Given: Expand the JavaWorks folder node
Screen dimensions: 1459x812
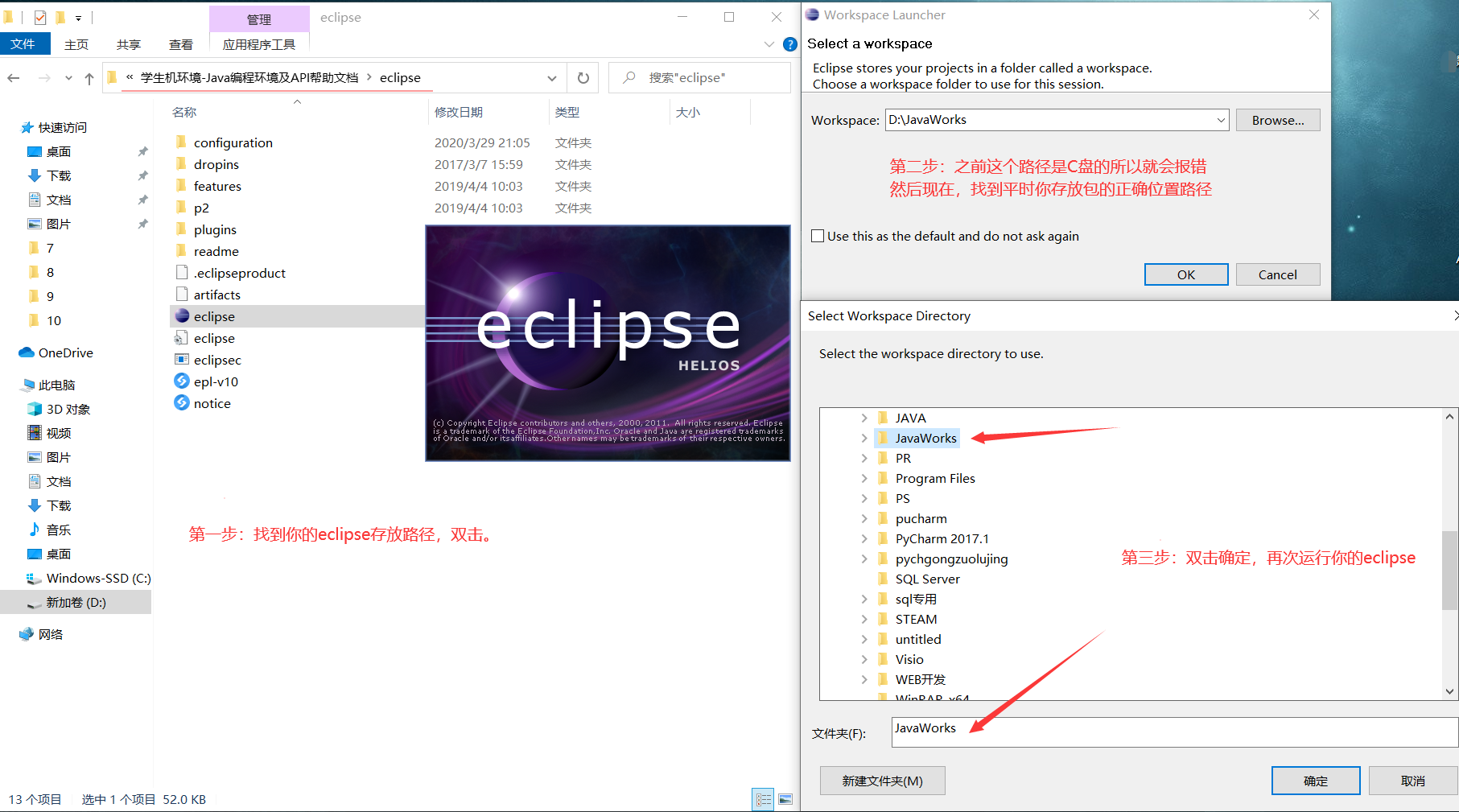Looking at the screenshot, I should pyautogui.click(x=864, y=438).
